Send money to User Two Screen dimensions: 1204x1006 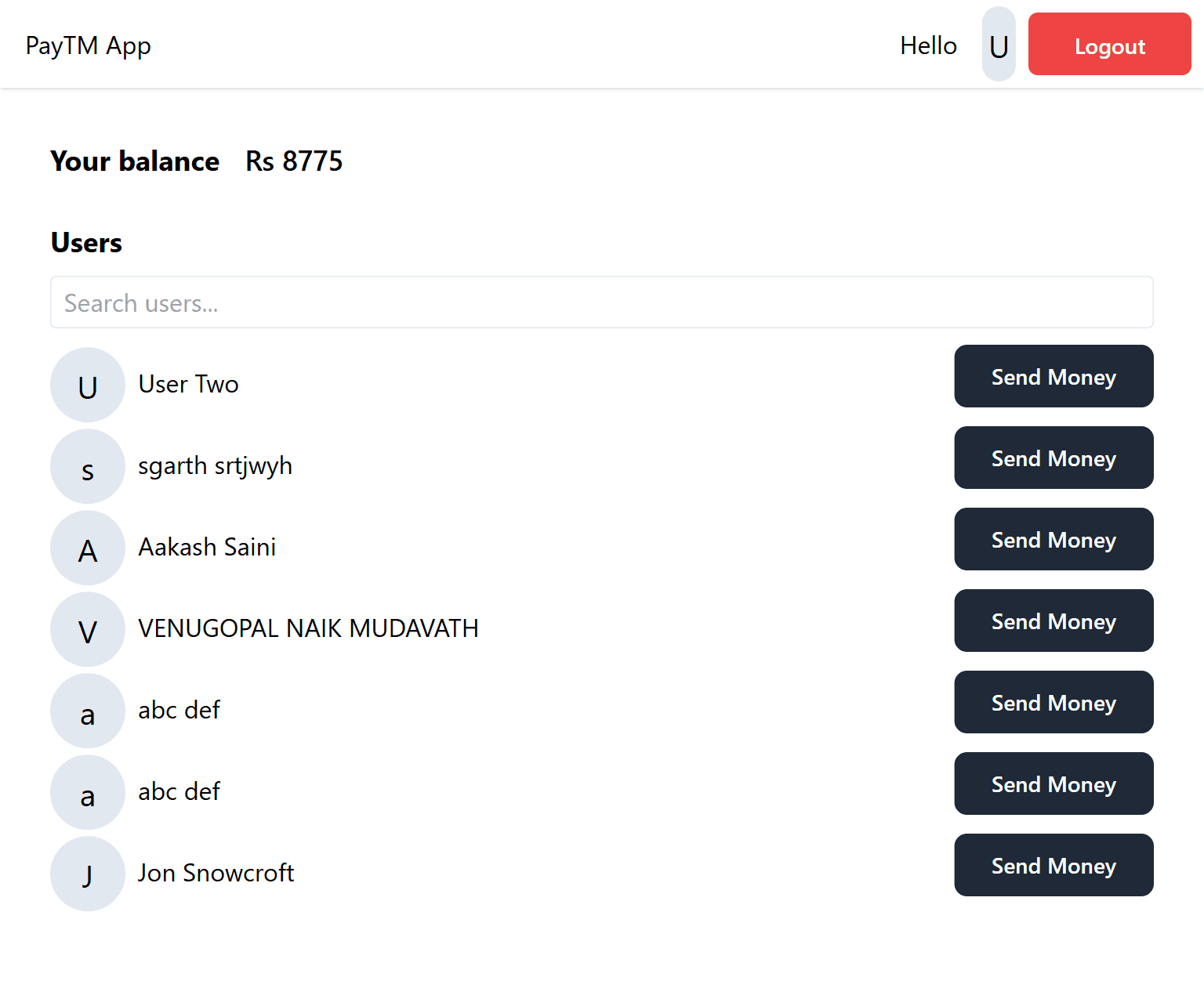coord(1053,377)
